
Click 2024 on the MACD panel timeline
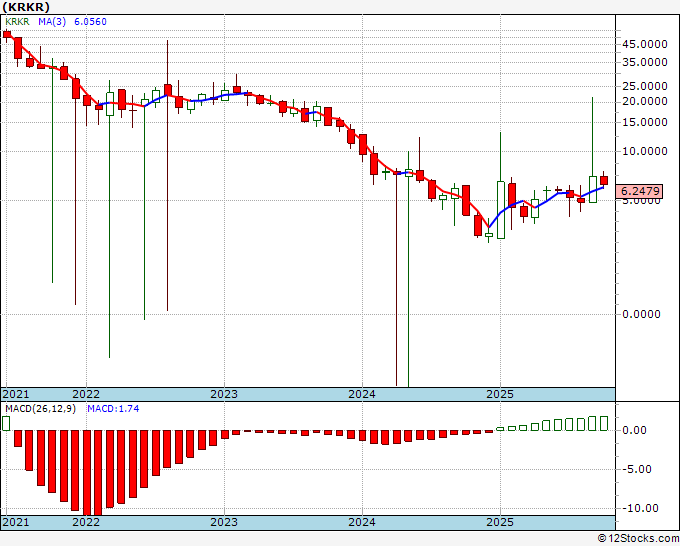click(362, 522)
